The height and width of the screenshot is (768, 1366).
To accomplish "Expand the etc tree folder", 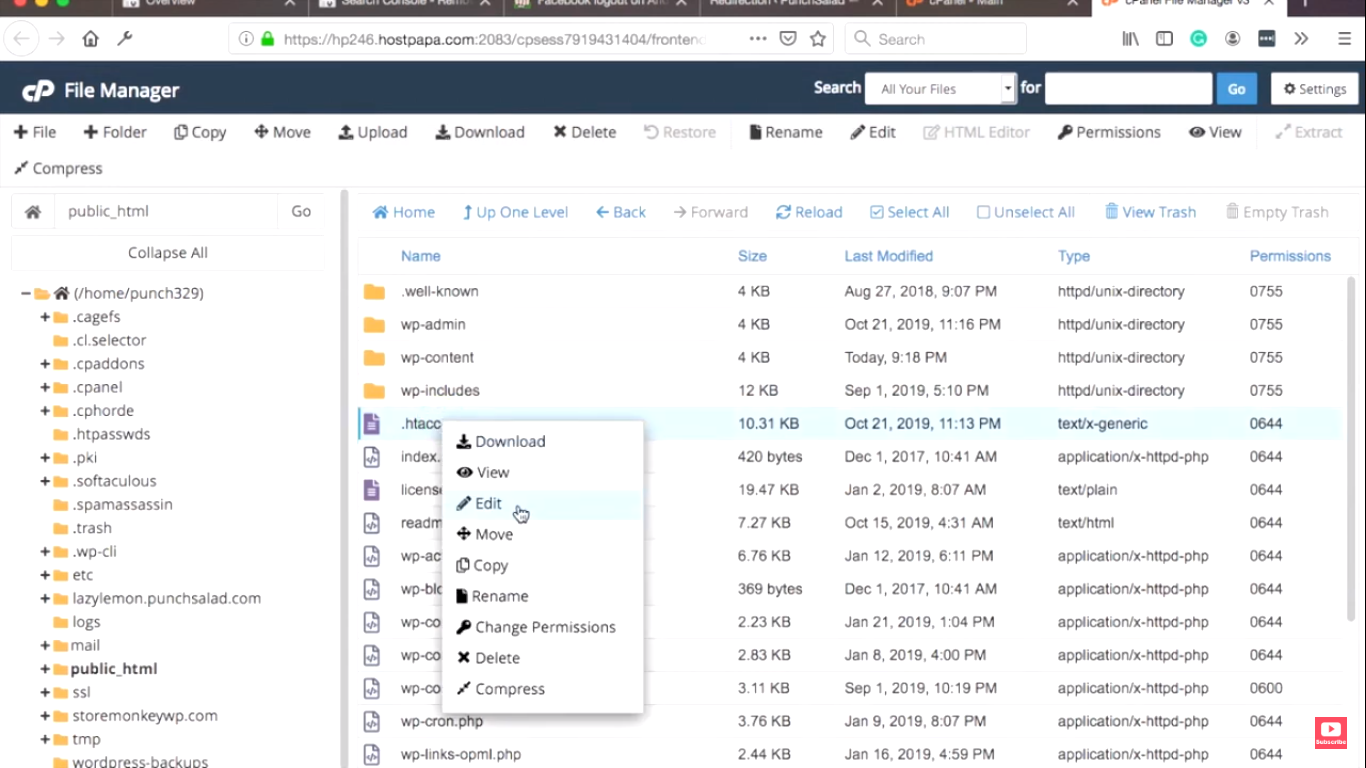I will [x=45, y=576].
